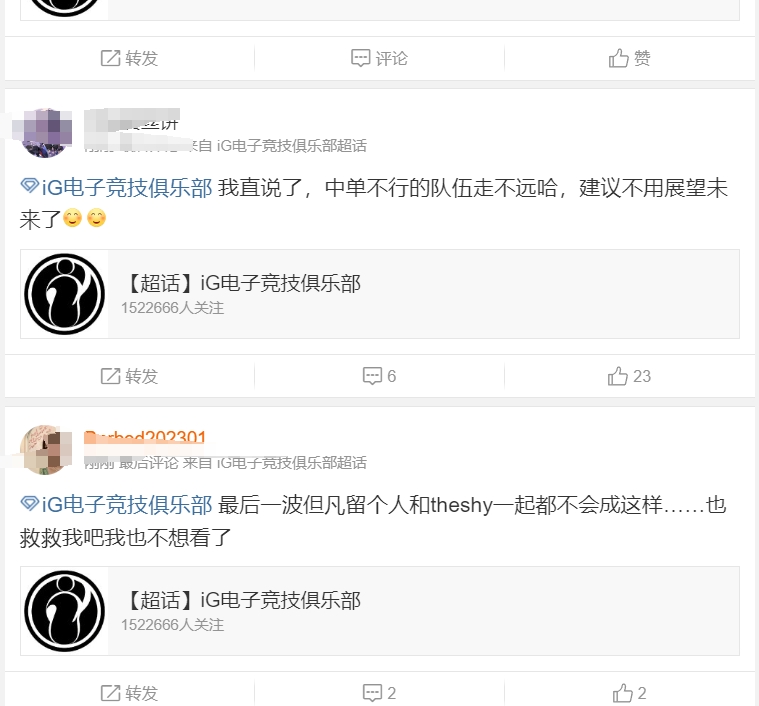
Task: Open comments with 评论 icon on top post
Action: pyautogui.click(x=379, y=59)
